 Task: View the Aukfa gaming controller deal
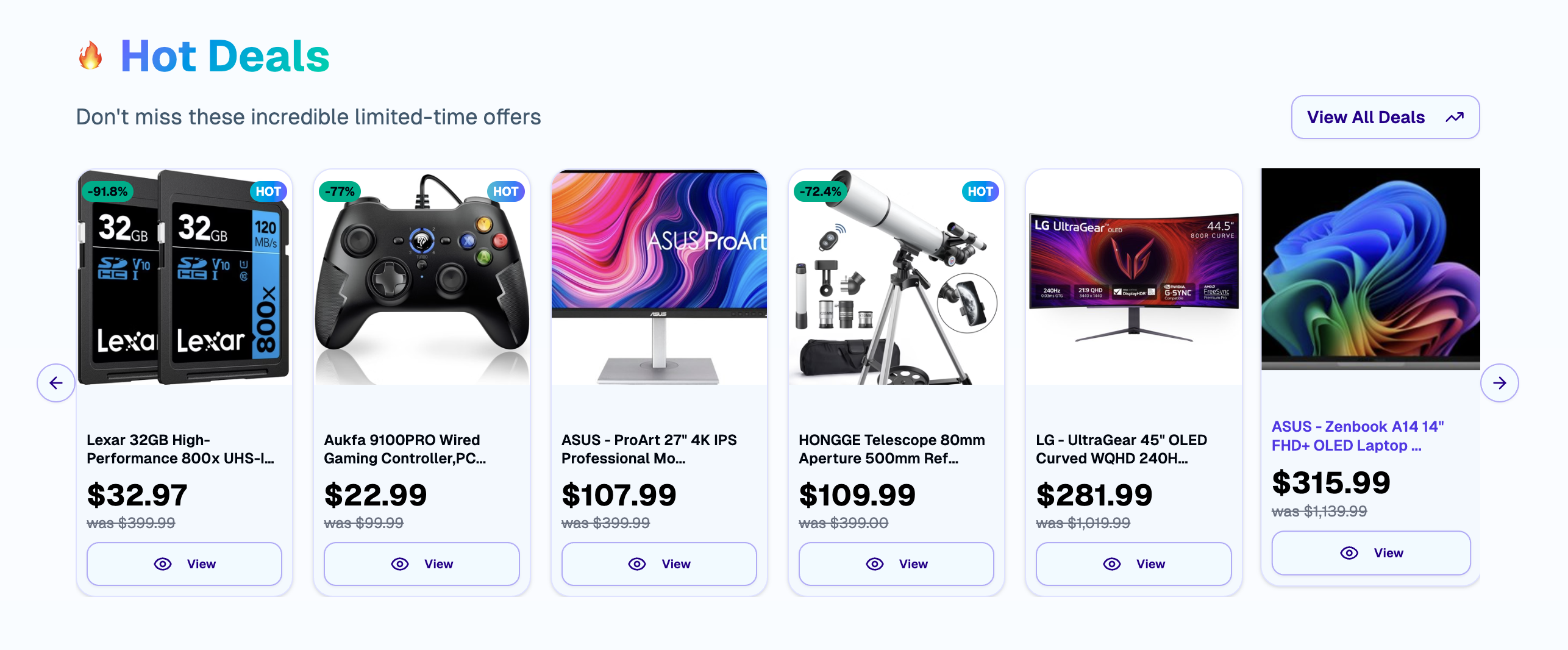(421, 564)
